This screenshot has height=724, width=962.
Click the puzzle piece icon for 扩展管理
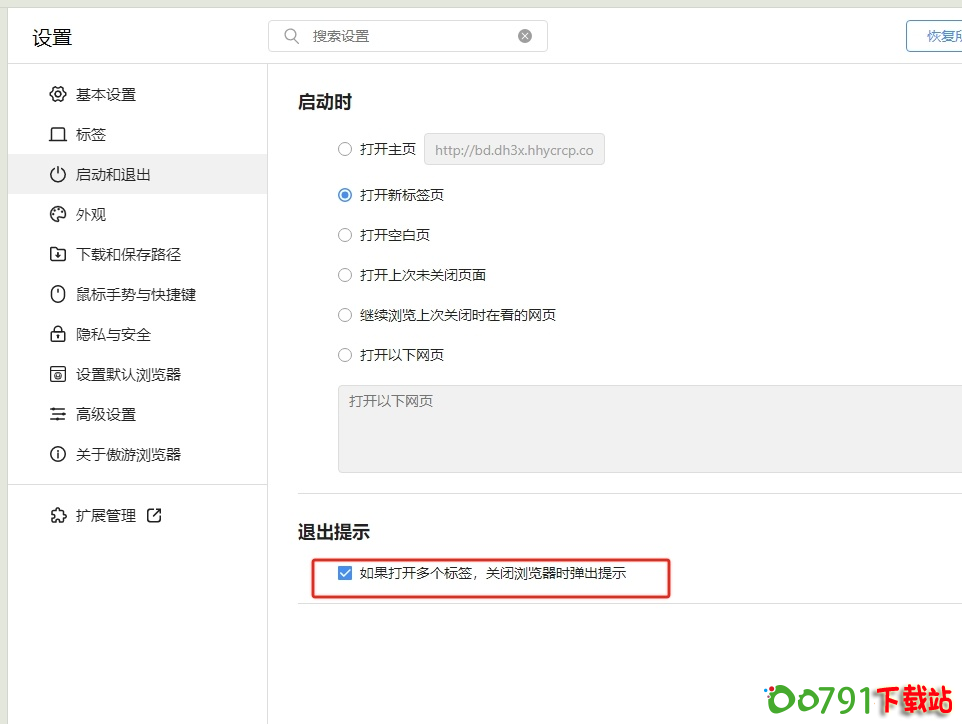pos(57,515)
